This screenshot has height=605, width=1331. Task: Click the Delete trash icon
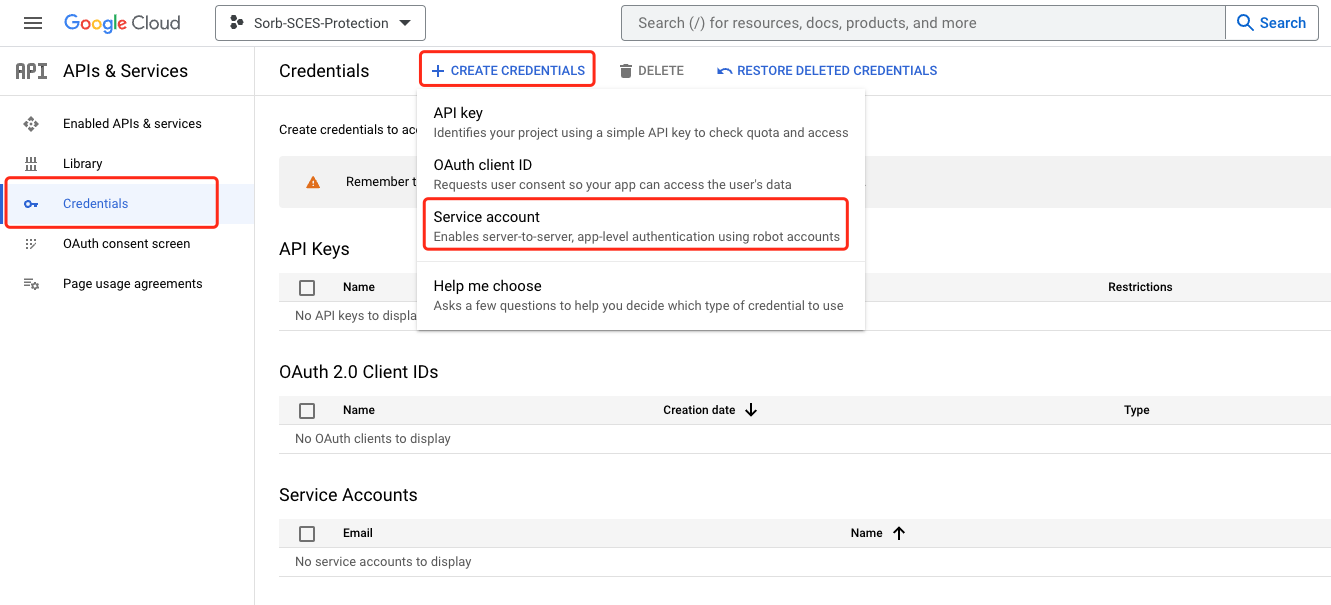[x=624, y=70]
